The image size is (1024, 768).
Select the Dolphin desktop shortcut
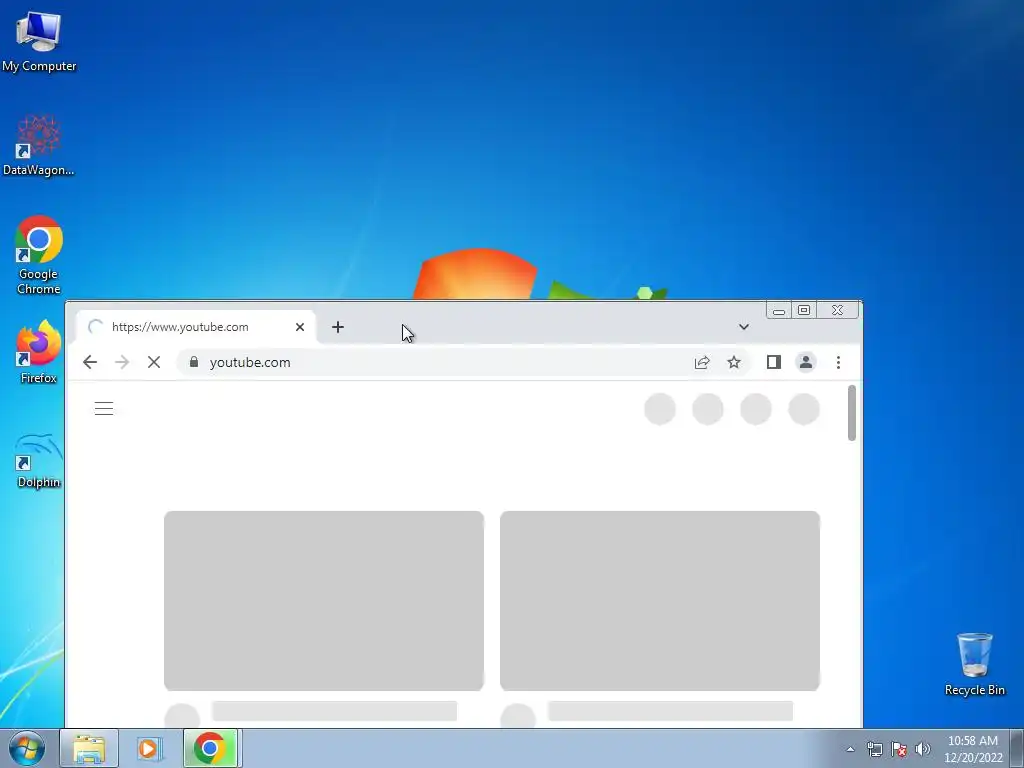(39, 460)
